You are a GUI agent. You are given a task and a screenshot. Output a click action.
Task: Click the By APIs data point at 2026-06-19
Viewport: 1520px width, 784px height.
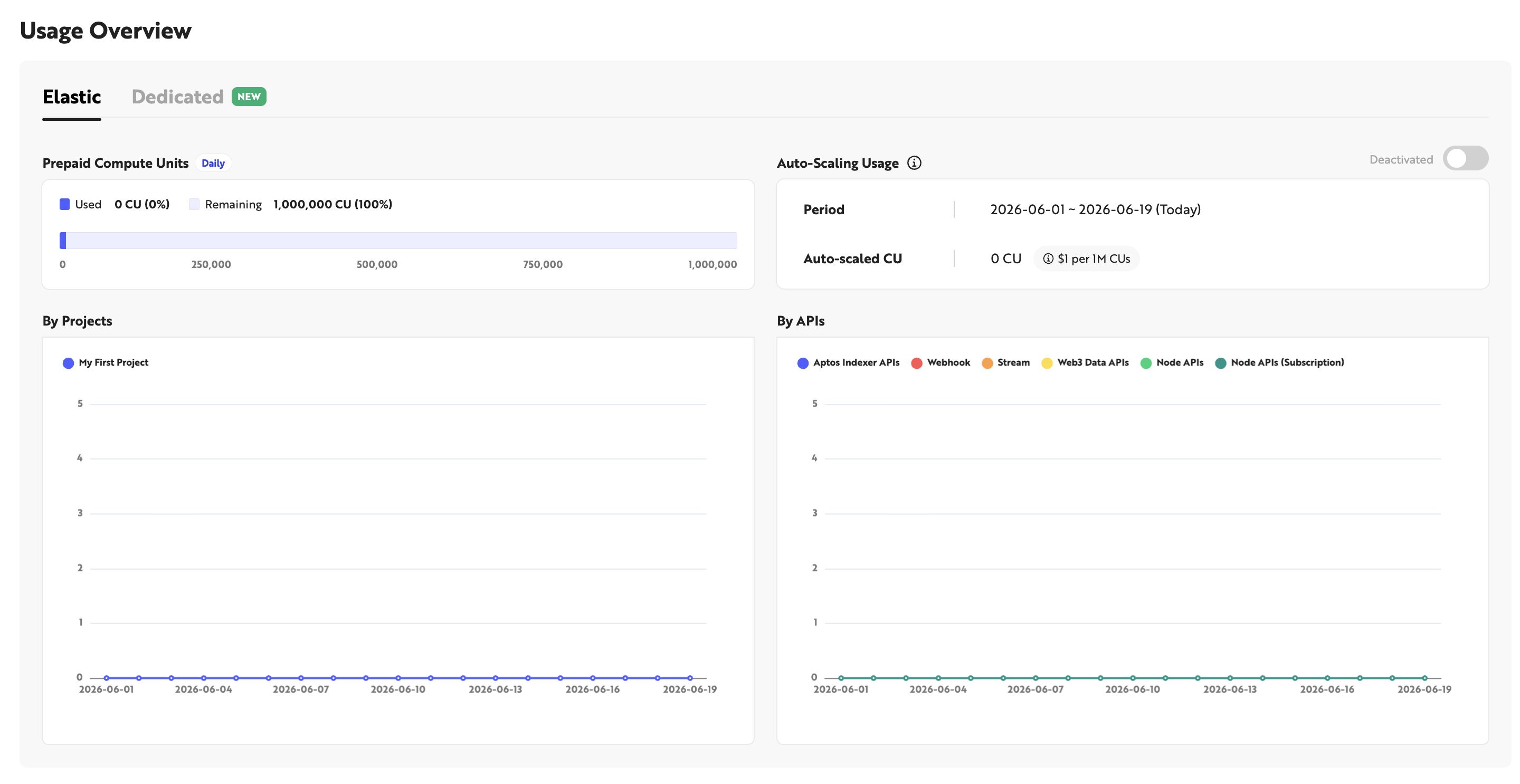click(x=1424, y=678)
